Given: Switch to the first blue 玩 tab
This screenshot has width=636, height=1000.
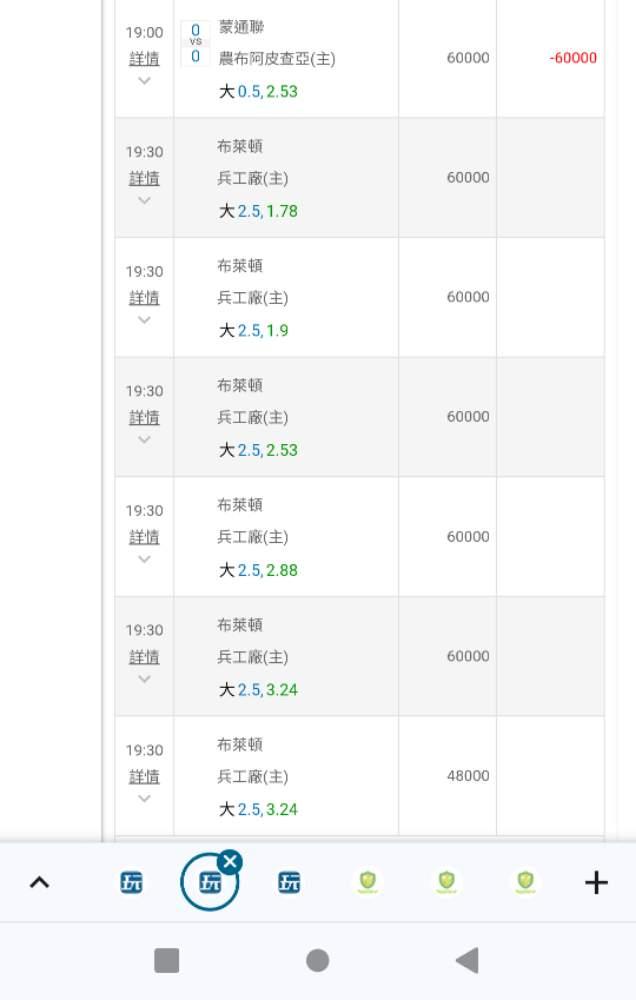Looking at the screenshot, I should pyautogui.click(x=131, y=883).
